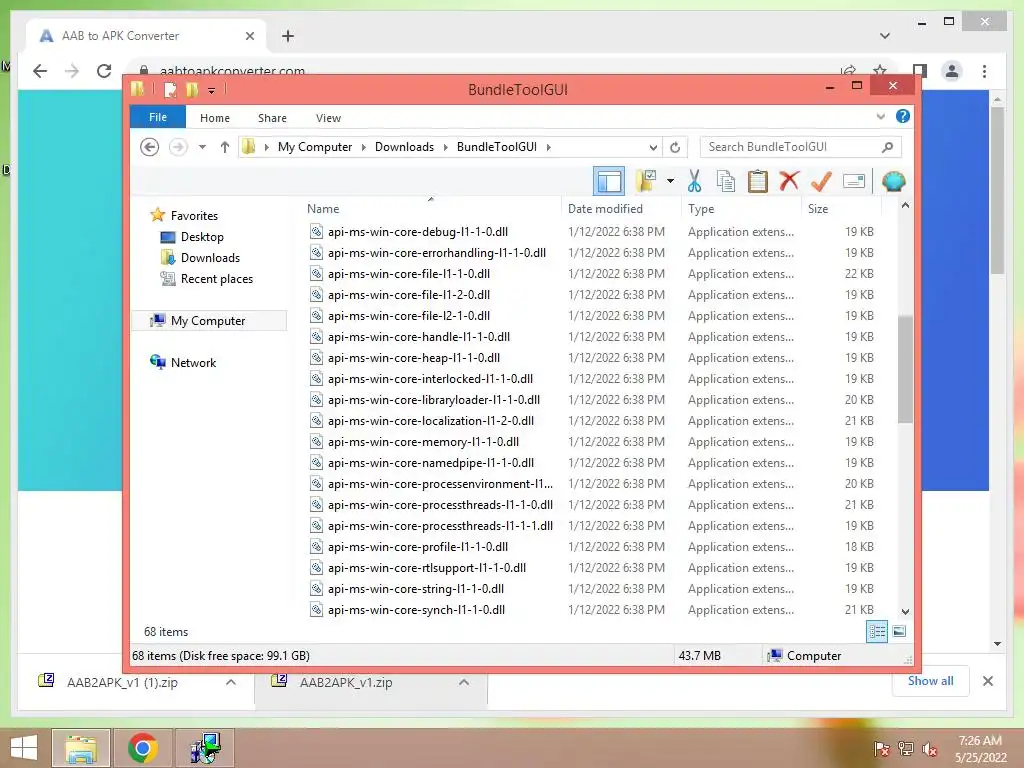
Task: Open File Explorer from the taskbar
Action: pos(80,748)
